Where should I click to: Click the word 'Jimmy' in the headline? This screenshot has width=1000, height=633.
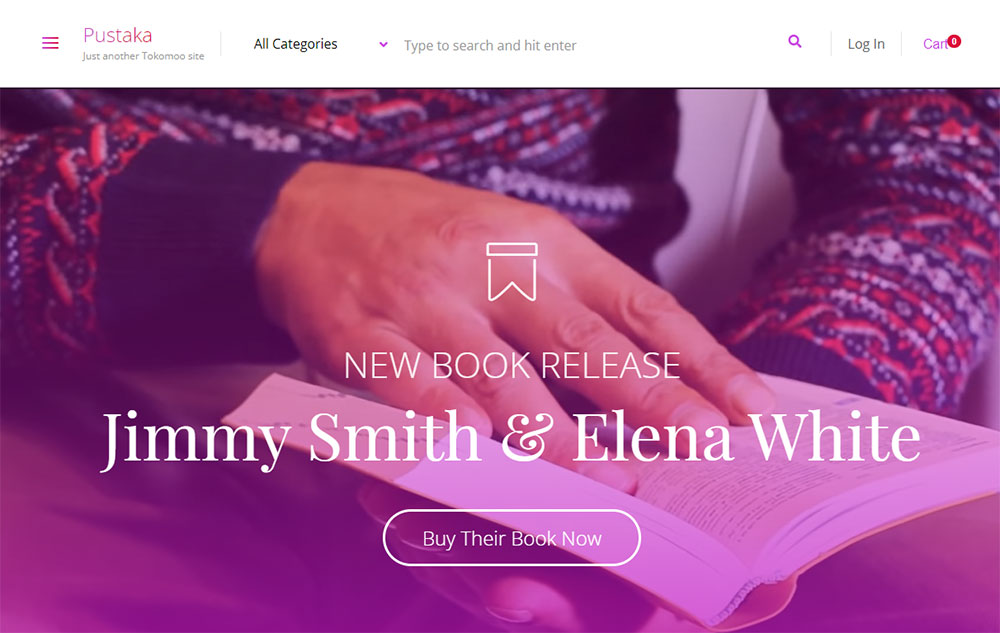tap(196, 440)
